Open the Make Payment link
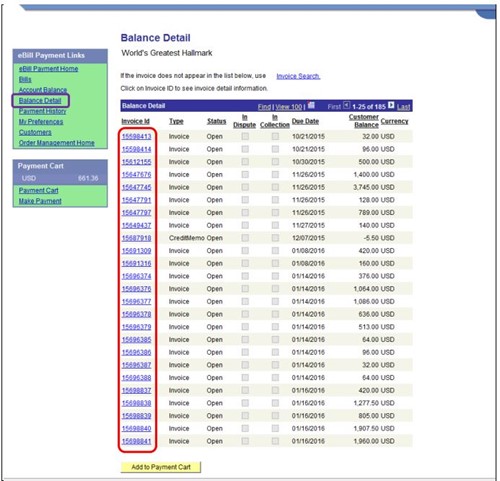Viewport: 500px width, 481px height. tap(40, 201)
